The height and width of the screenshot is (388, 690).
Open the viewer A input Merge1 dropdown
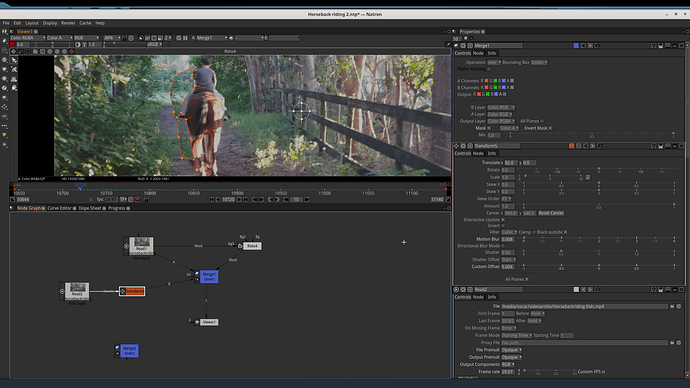[x=212, y=38]
